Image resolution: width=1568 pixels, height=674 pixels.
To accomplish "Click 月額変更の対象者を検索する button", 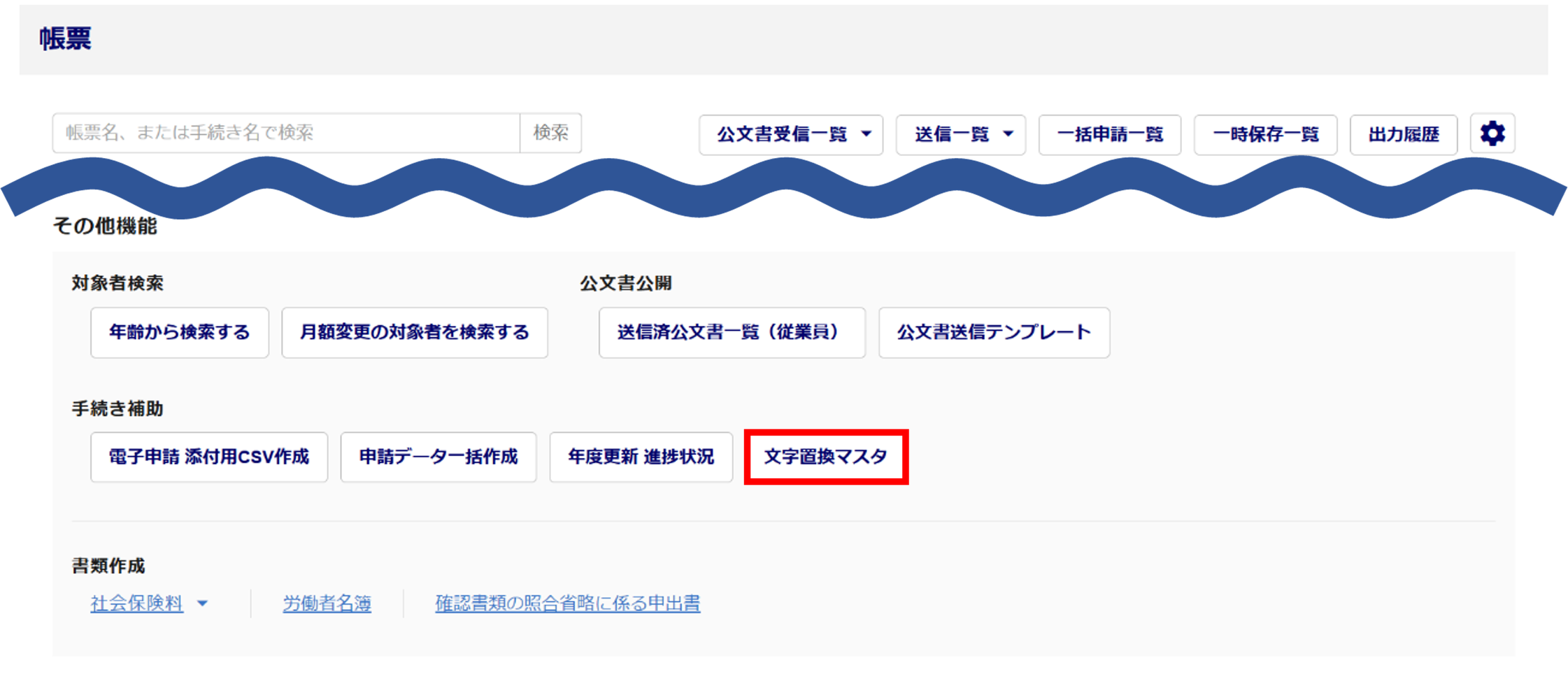I will pos(415,332).
